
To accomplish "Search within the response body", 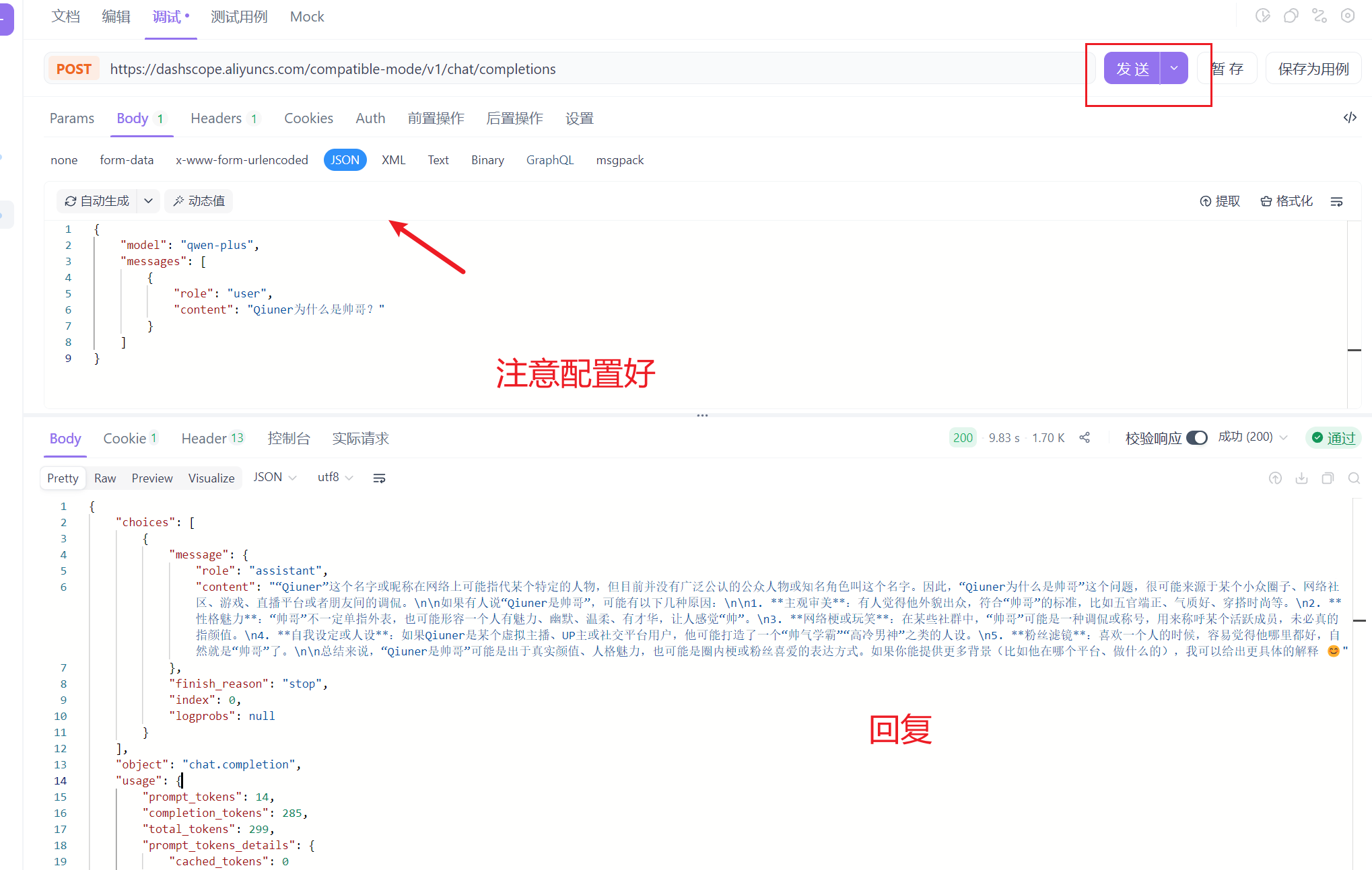I will [x=1354, y=478].
